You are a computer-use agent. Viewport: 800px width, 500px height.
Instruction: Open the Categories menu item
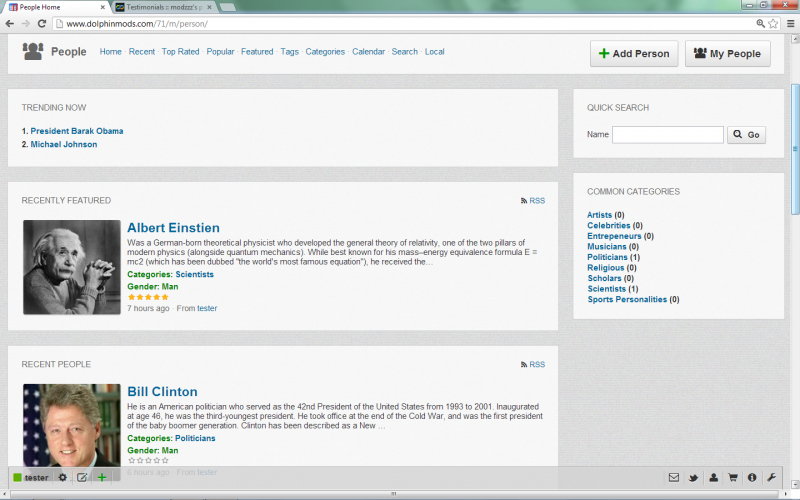click(325, 52)
